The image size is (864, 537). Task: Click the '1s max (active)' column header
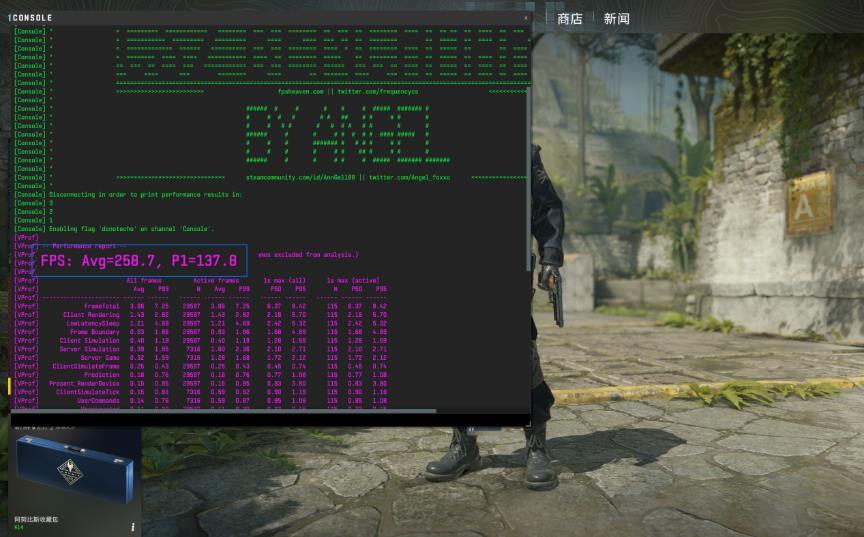(x=353, y=280)
